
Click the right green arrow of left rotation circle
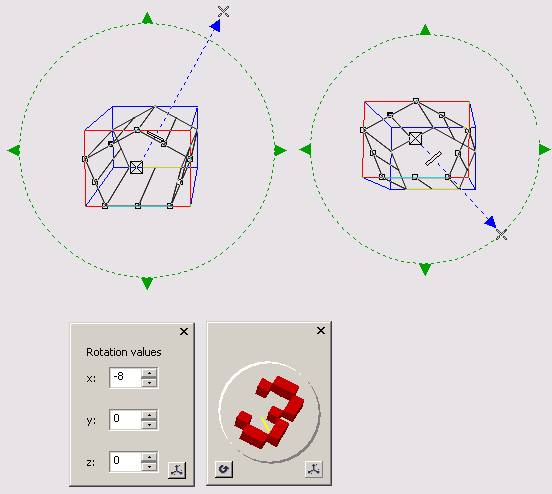pos(280,150)
